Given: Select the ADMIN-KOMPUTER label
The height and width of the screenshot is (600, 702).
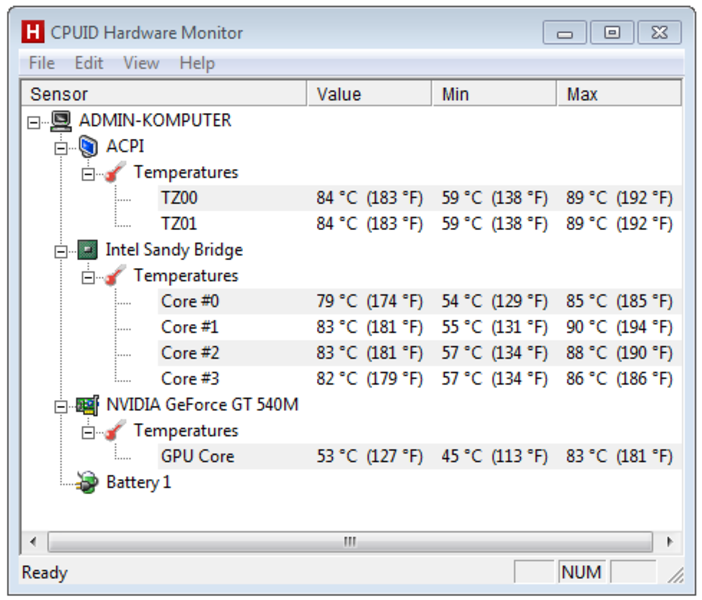Looking at the screenshot, I should pyautogui.click(x=155, y=120).
